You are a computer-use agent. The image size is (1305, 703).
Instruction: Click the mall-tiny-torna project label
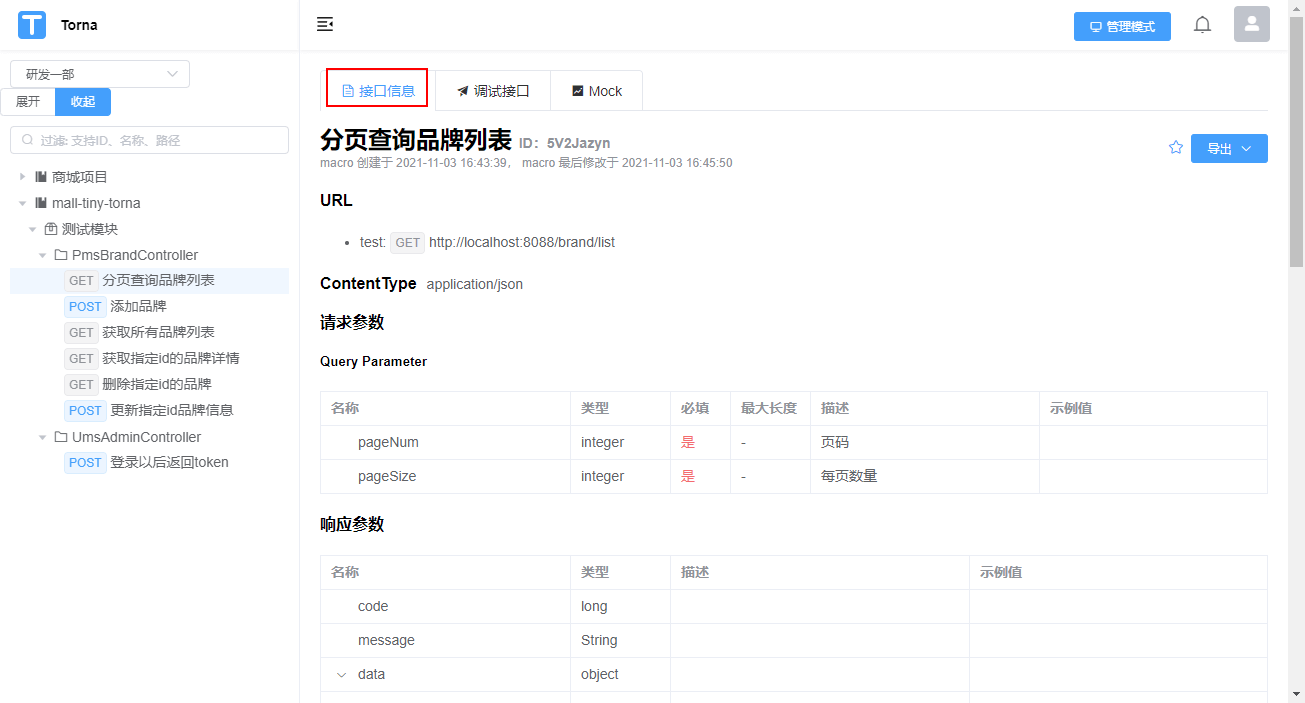[x=96, y=203]
